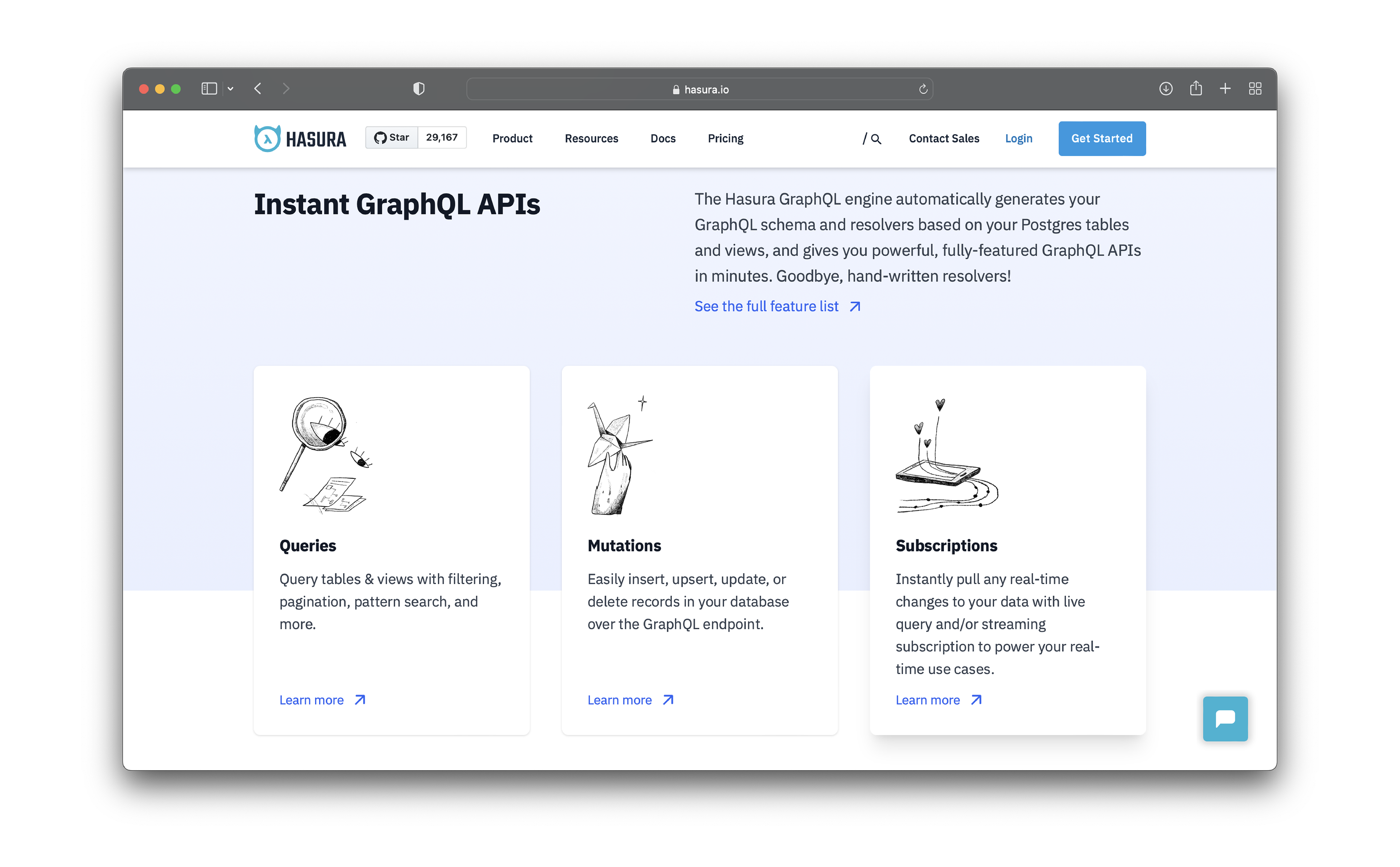Expand the sidebar dropdown chevron
This screenshot has width=1400, height=867.
coord(230,89)
